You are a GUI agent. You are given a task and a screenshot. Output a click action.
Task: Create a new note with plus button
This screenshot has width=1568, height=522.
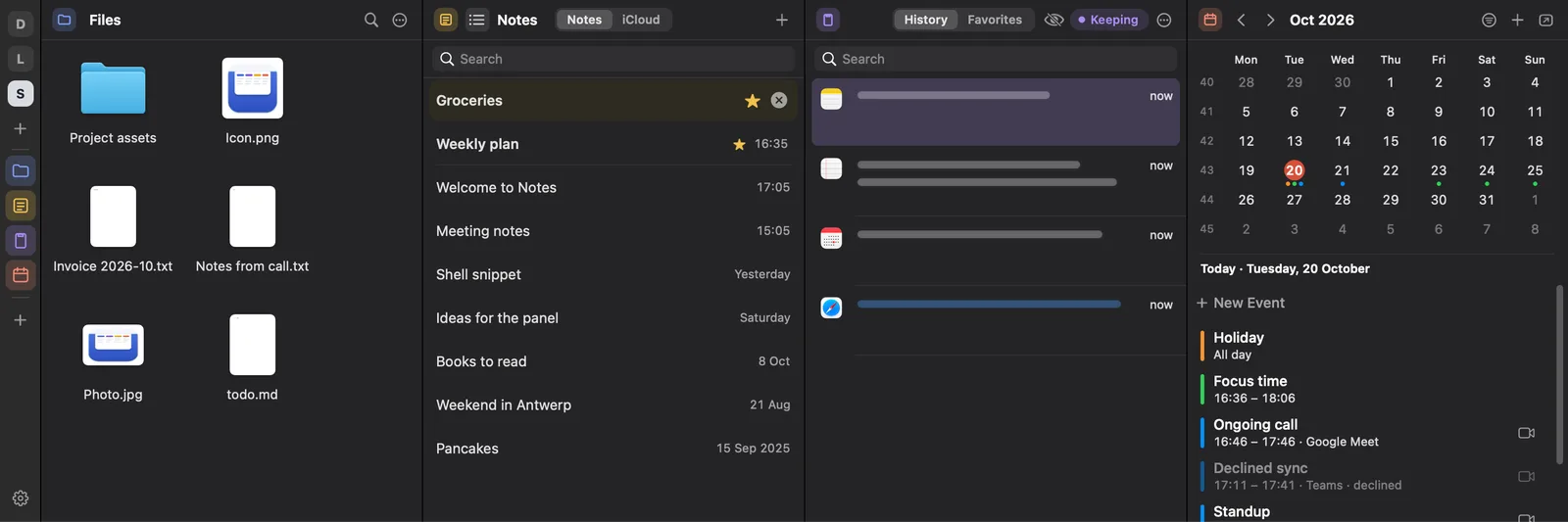point(782,20)
